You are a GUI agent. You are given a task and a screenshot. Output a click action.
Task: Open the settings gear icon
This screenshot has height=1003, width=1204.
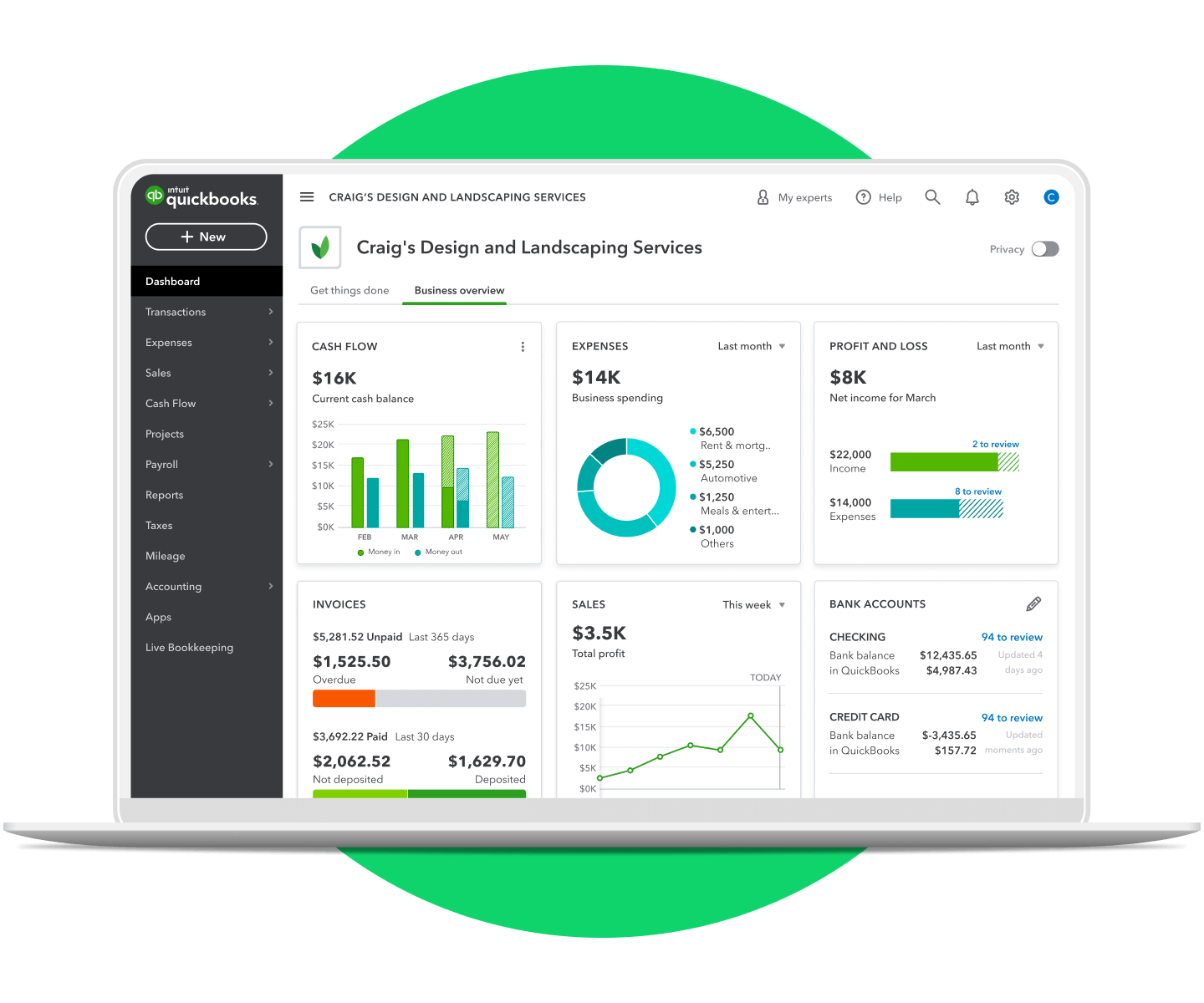coord(1012,197)
